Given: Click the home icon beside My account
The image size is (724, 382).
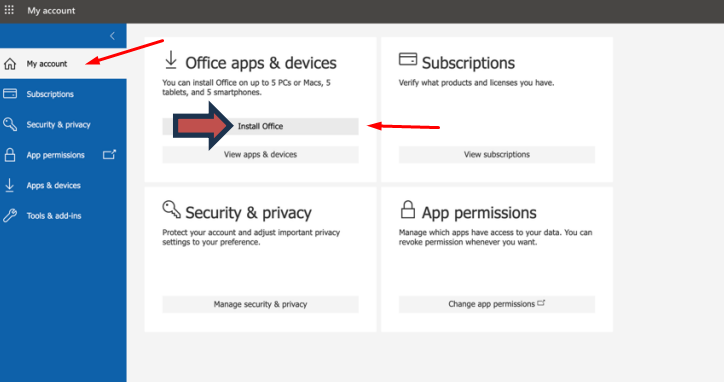Looking at the screenshot, I should pyautogui.click(x=10, y=64).
